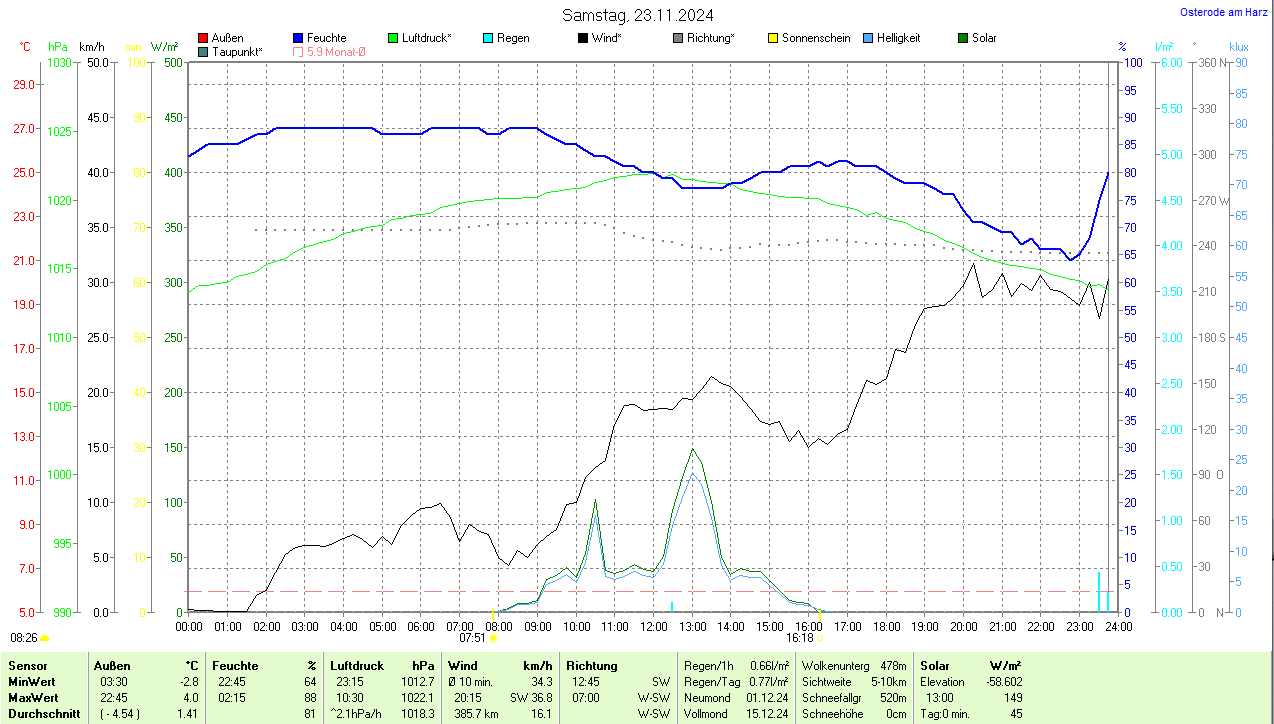Viewport: 1274px width, 724px height.
Task: Click the black Wind legend square
Action: pos(583,38)
